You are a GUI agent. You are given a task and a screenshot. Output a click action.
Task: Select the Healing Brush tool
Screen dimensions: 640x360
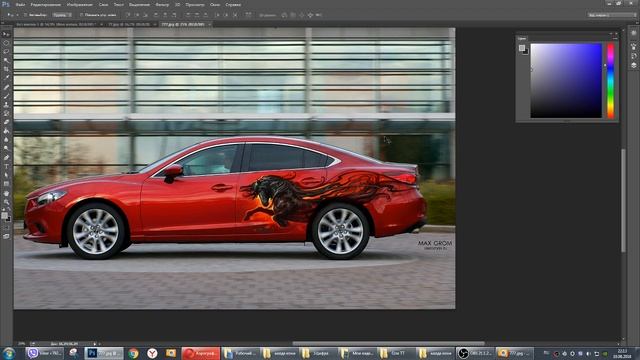[x=6, y=87]
